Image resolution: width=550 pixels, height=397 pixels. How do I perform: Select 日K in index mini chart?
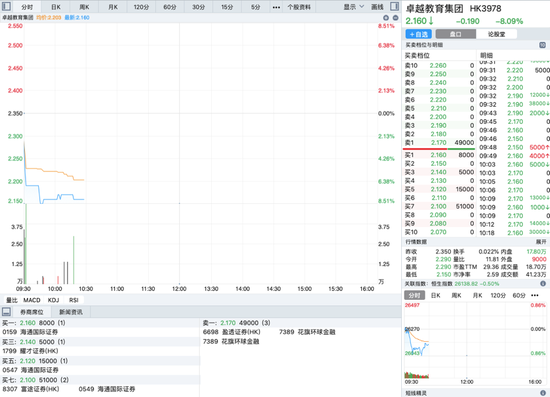tap(436, 295)
